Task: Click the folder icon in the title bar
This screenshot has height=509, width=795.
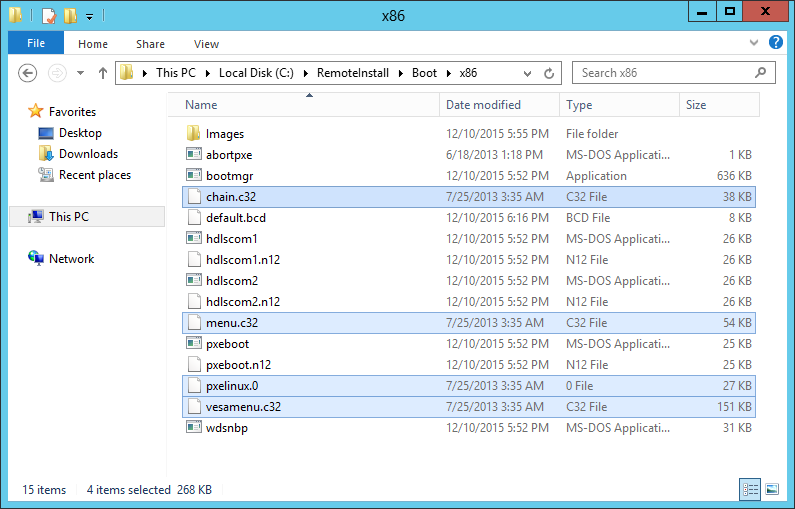Action: pos(16,15)
